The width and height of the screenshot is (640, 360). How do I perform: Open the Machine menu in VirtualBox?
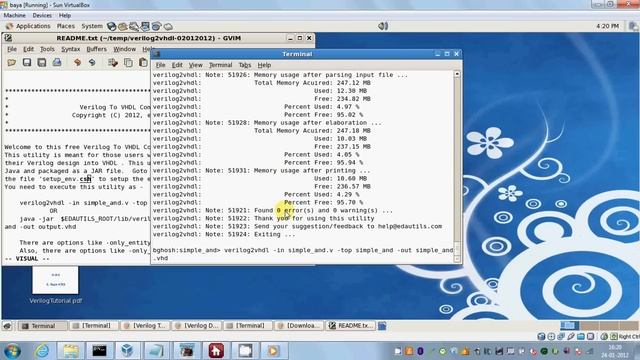(14, 15)
